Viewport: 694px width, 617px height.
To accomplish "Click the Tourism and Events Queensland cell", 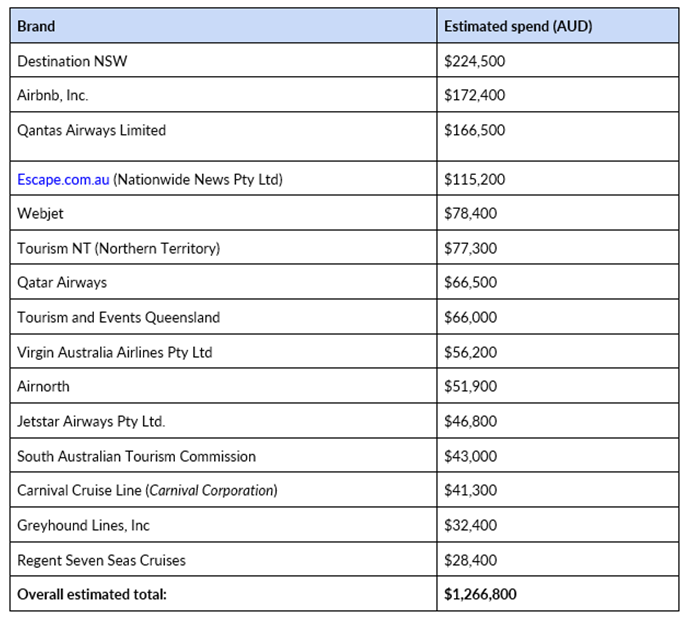I will (118, 317).
